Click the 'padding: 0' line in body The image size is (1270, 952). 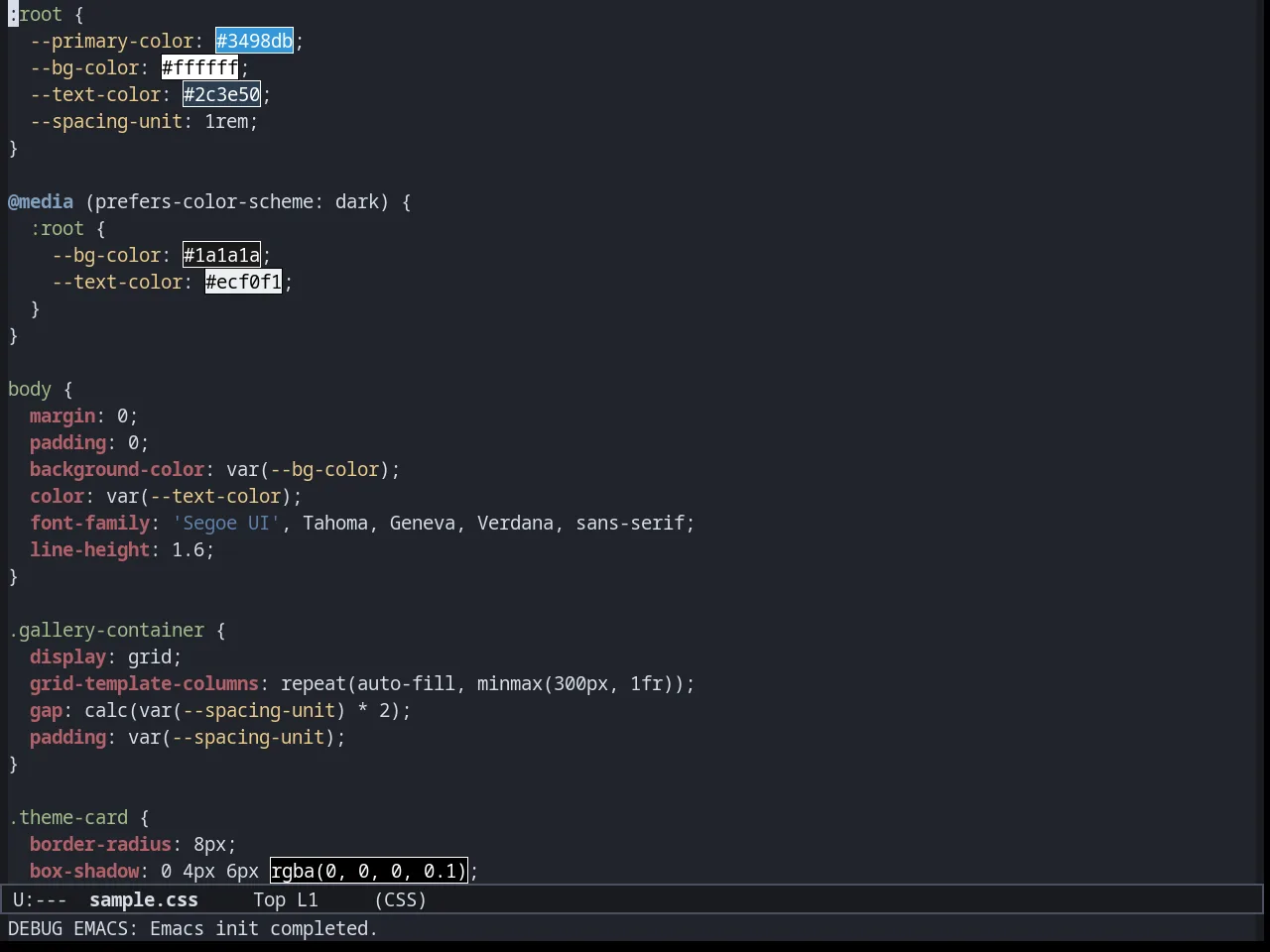click(x=89, y=442)
